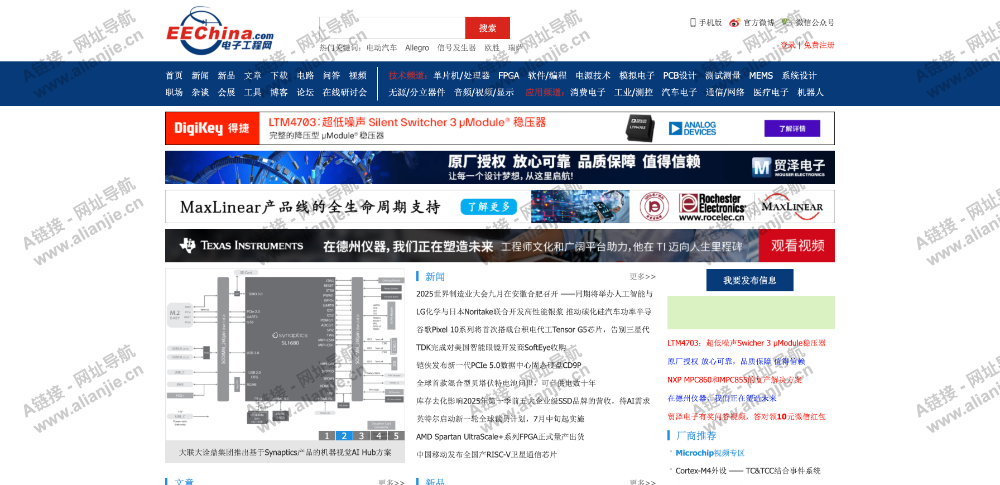This screenshot has height=485, width=1000.
Task: Open the FPGA tech channel
Action: pyautogui.click(x=508, y=75)
